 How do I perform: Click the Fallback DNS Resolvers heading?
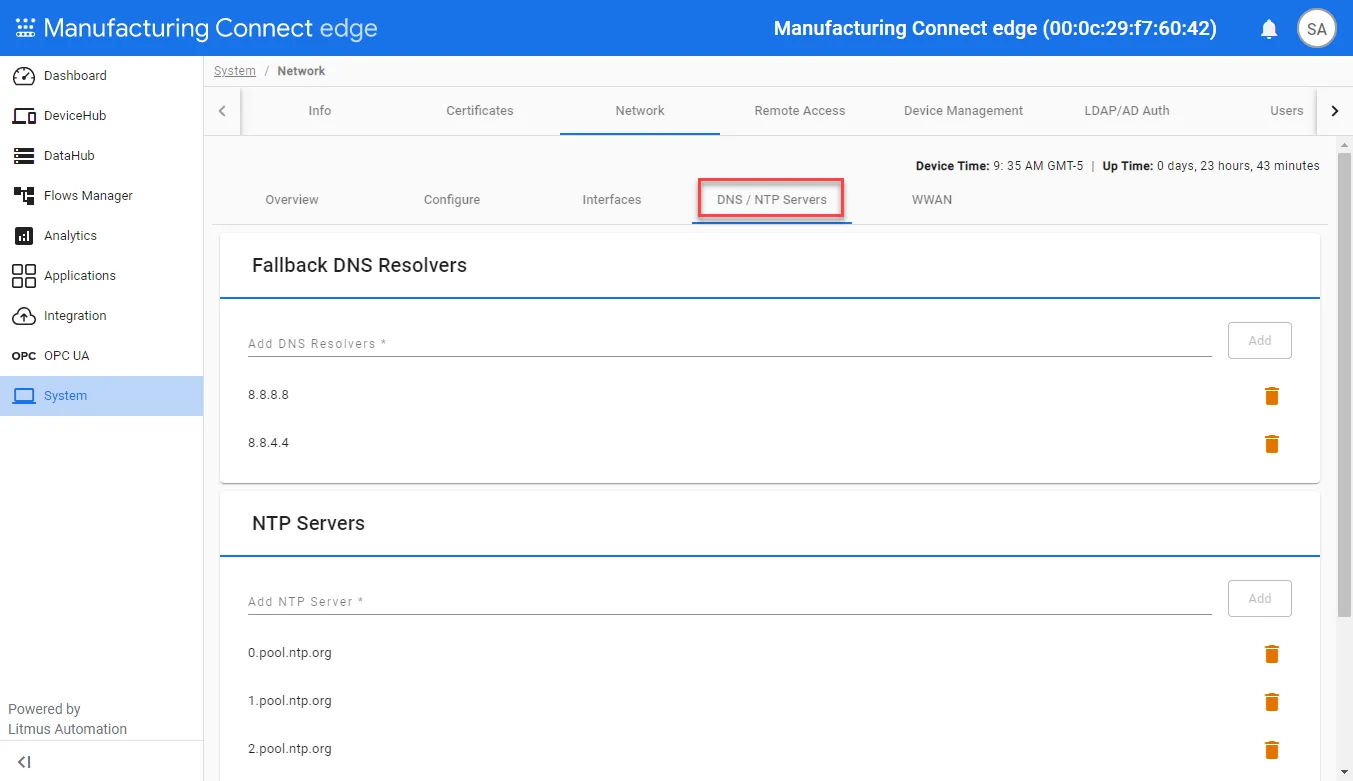tap(359, 265)
